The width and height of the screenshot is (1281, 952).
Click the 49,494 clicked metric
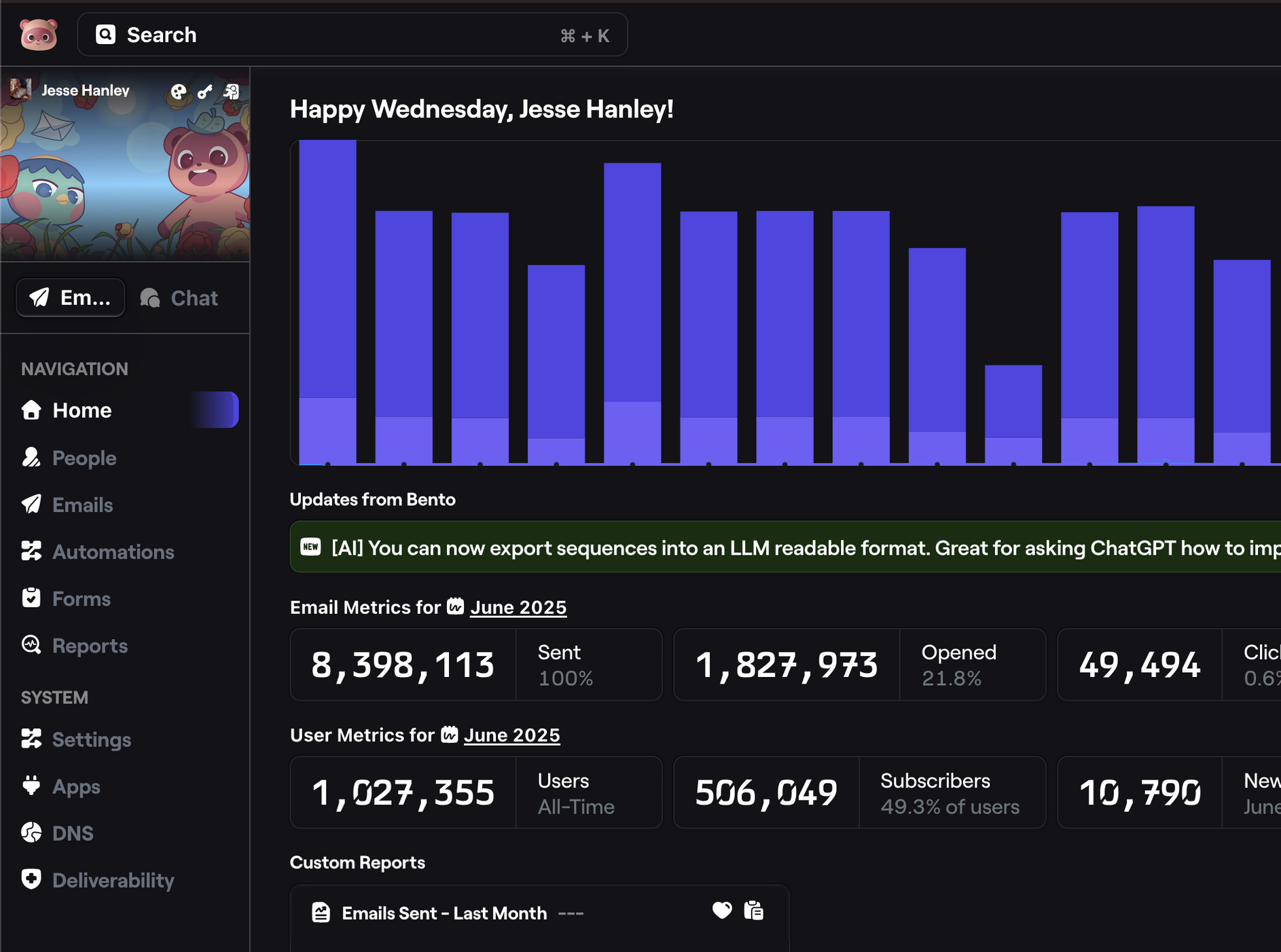(1140, 665)
